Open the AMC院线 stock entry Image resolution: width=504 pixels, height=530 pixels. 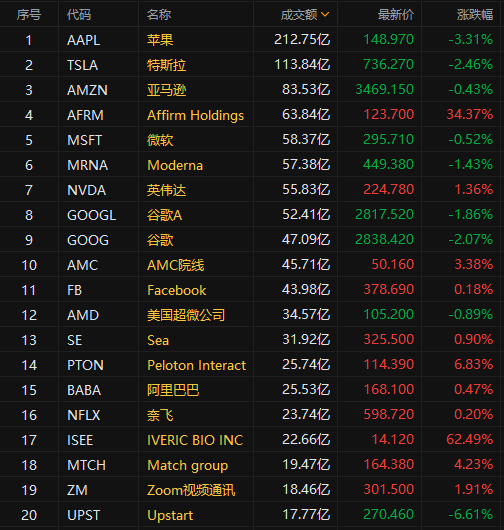pos(175,265)
